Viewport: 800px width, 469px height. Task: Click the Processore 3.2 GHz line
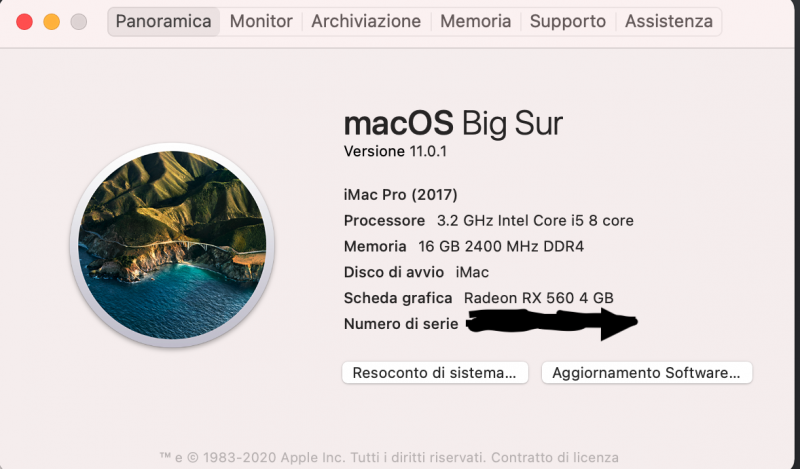tap(488, 220)
